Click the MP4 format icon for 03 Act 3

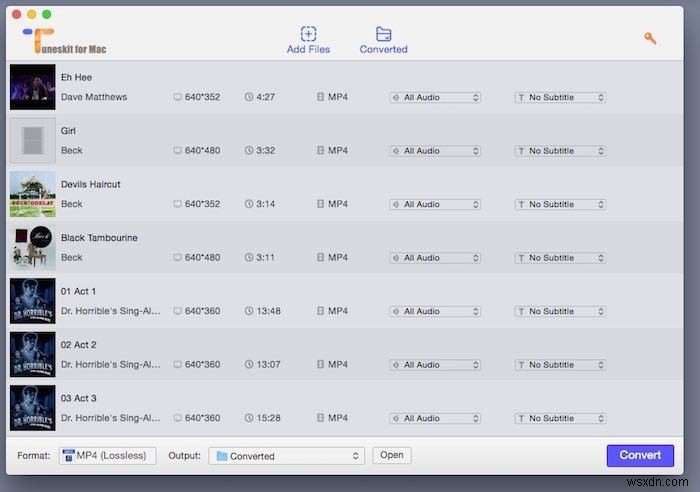click(x=320, y=418)
